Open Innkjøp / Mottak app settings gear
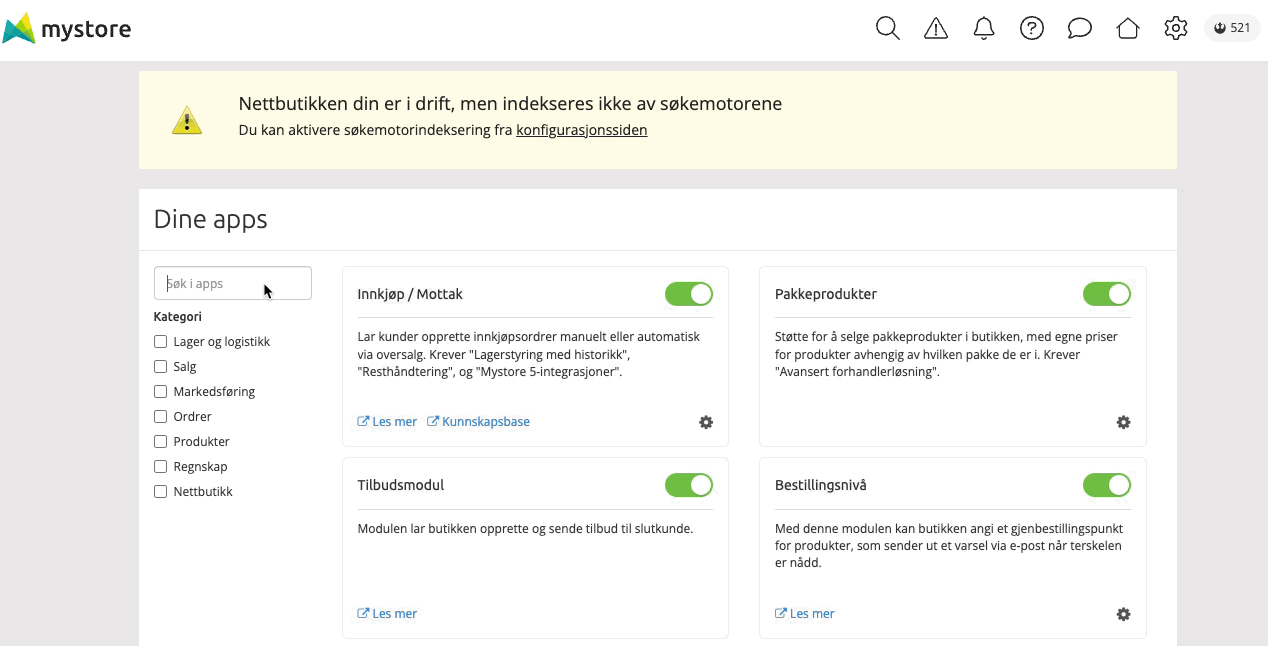This screenshot has width=1268, height=646. point(706,422)
